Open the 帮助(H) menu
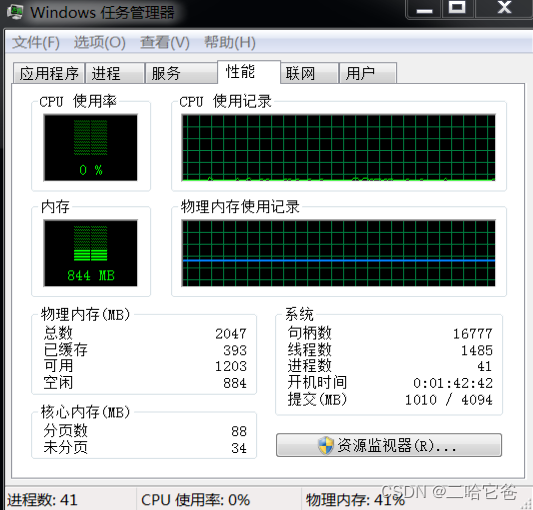This screenshot has width=533, height=510. (x=229, y=43)
